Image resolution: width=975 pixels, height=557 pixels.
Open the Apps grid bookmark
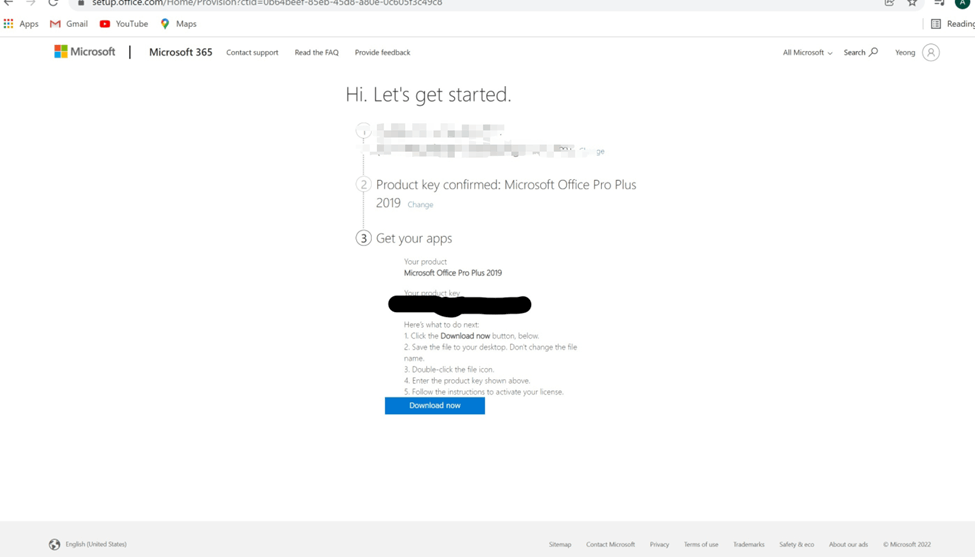21,24
